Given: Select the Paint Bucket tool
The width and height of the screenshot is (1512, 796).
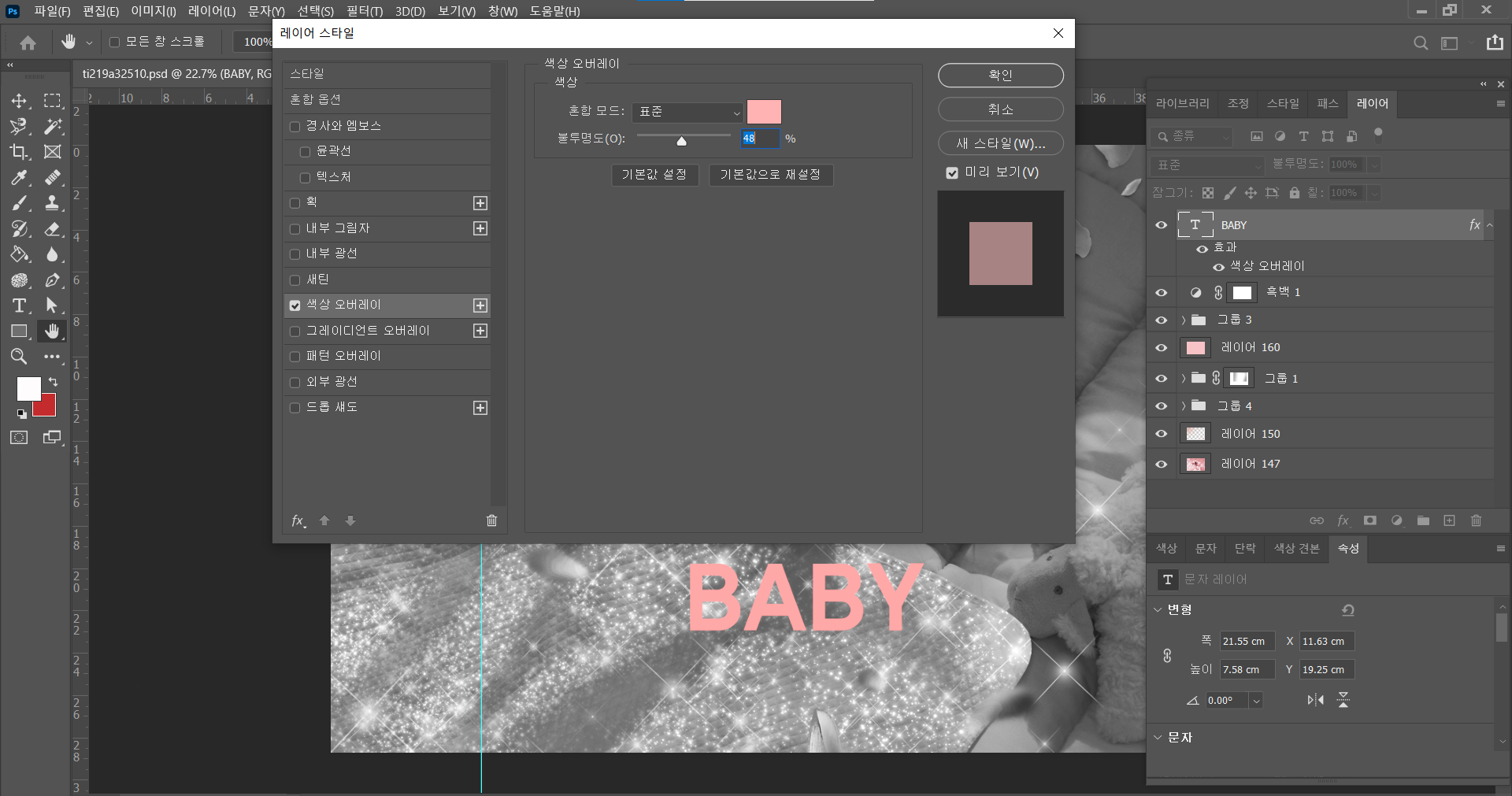Looking at the screenshot, I should pos(19,254).
